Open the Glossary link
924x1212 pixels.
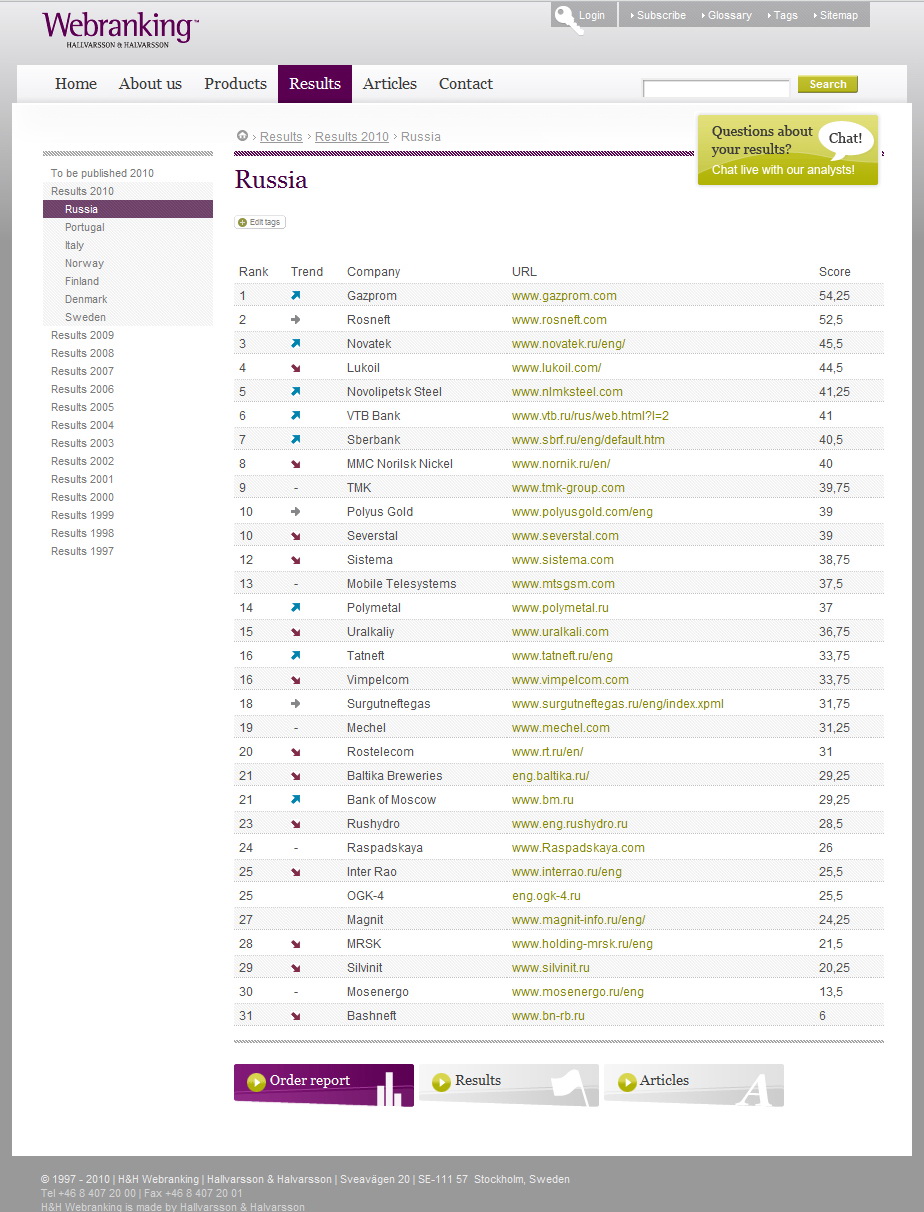730,15
